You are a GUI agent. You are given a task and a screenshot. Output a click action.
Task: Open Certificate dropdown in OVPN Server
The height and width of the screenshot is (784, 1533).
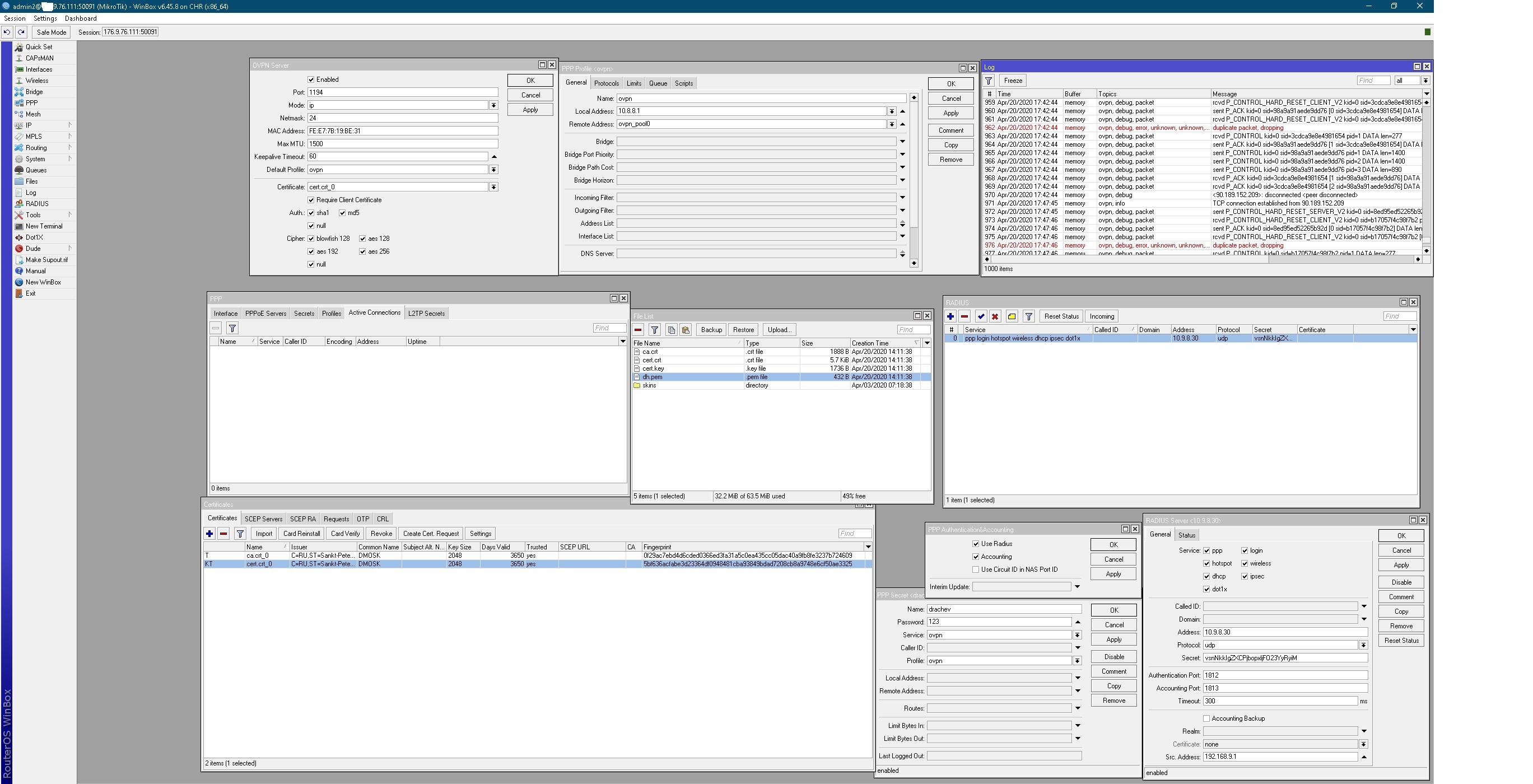tap(493, 188)
